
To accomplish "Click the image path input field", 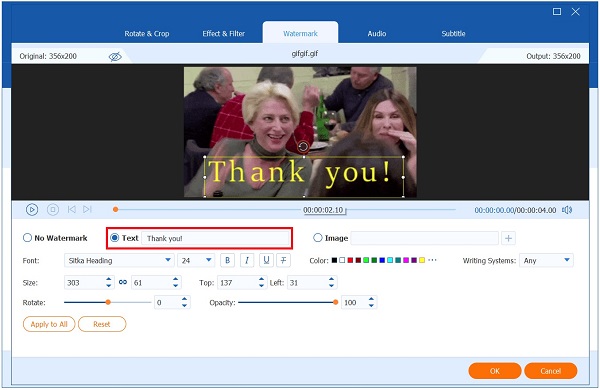I will pos(425,238).
